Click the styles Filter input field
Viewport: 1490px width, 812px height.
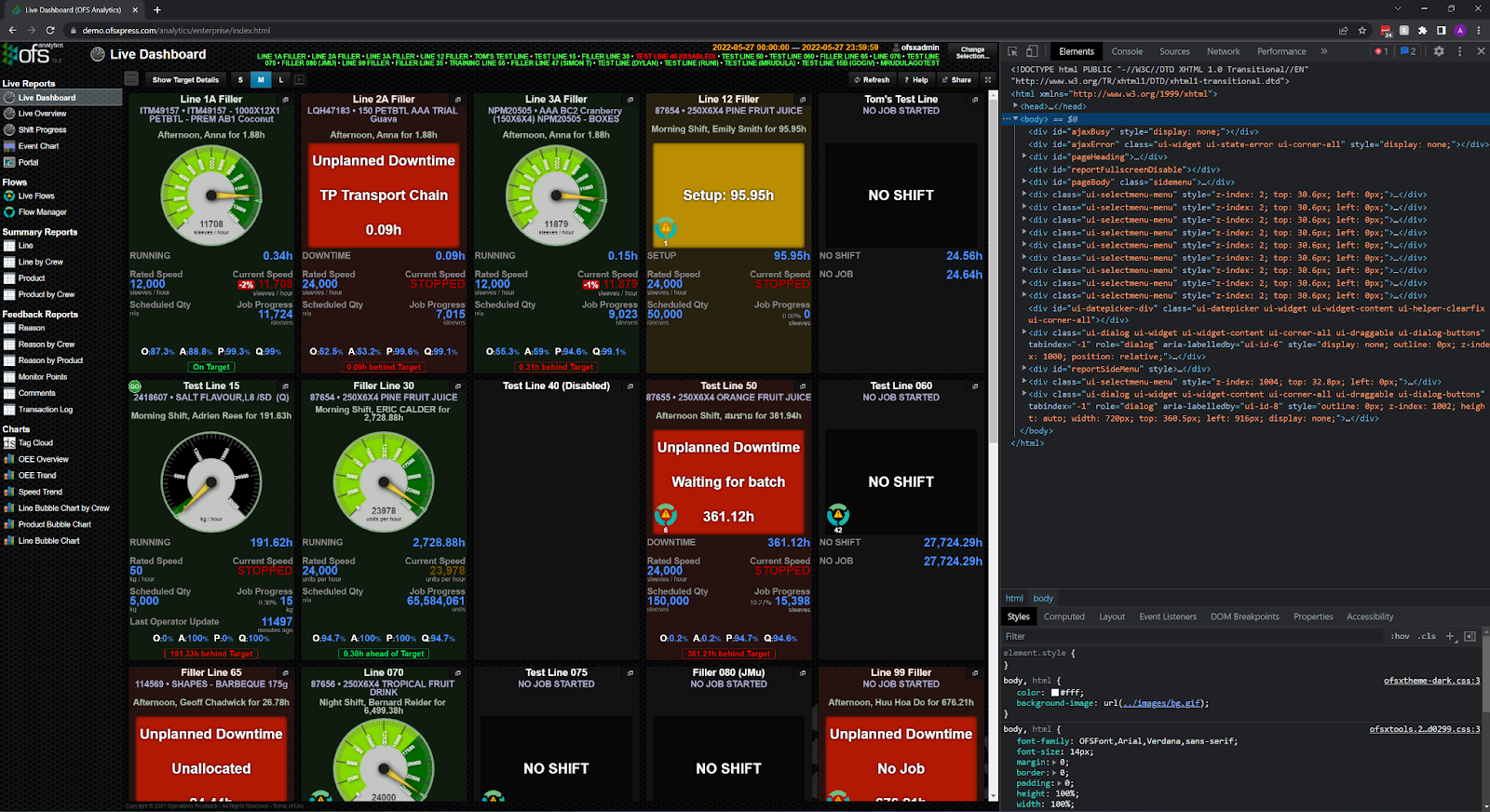[1192, 636]
